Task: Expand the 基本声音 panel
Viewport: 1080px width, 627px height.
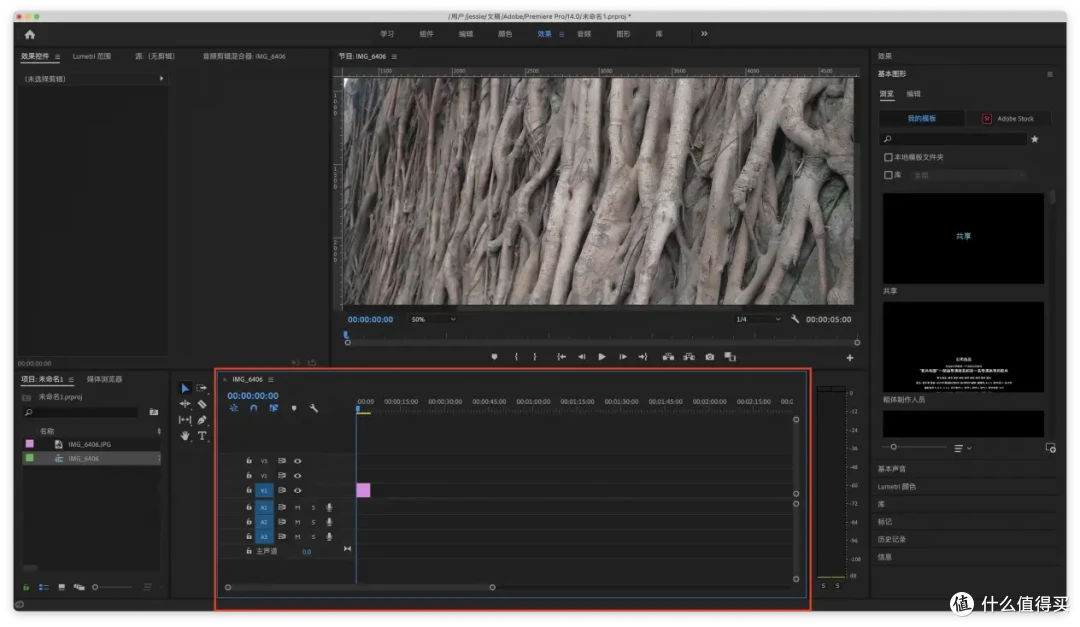Action: (892, 469)
